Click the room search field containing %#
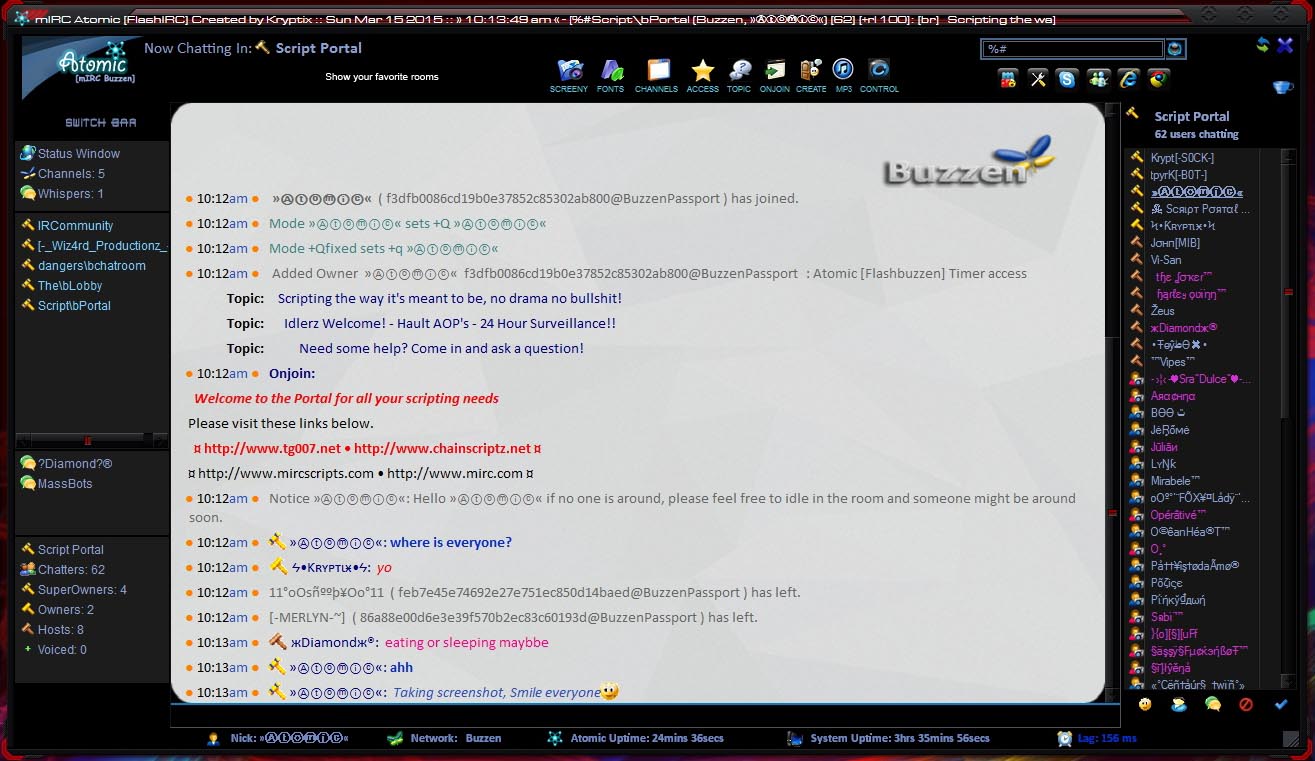Viewport: 1315px width, 761px height. click(1072, 48)
